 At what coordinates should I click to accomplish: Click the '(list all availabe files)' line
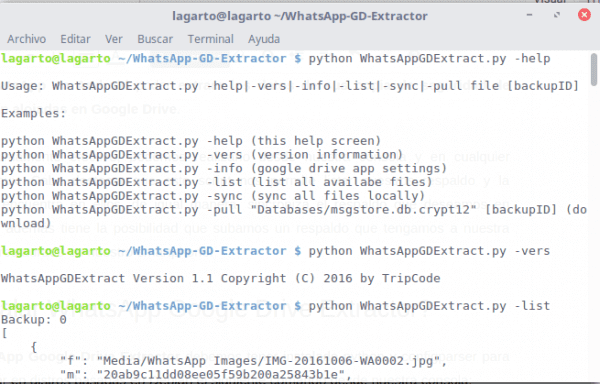pos(217,182)
